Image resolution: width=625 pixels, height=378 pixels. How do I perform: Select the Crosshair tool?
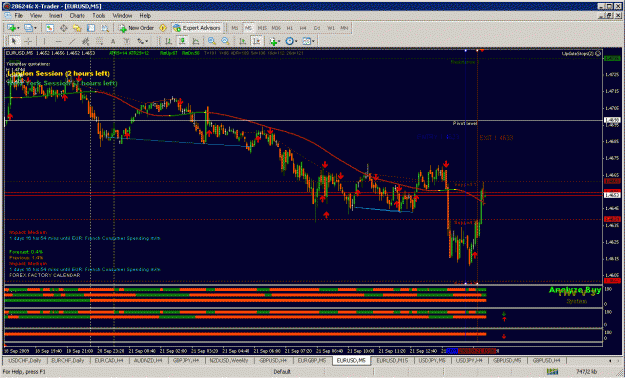click(28, 41)
